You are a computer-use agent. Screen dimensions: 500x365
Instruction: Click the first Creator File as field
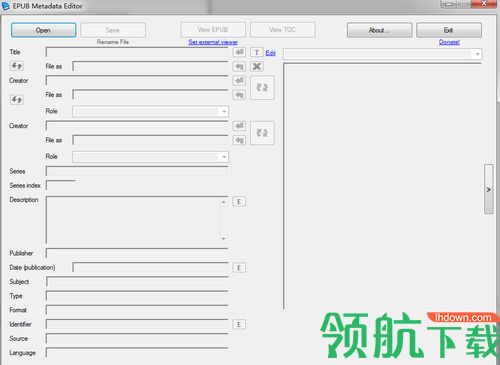click(150, 95)
